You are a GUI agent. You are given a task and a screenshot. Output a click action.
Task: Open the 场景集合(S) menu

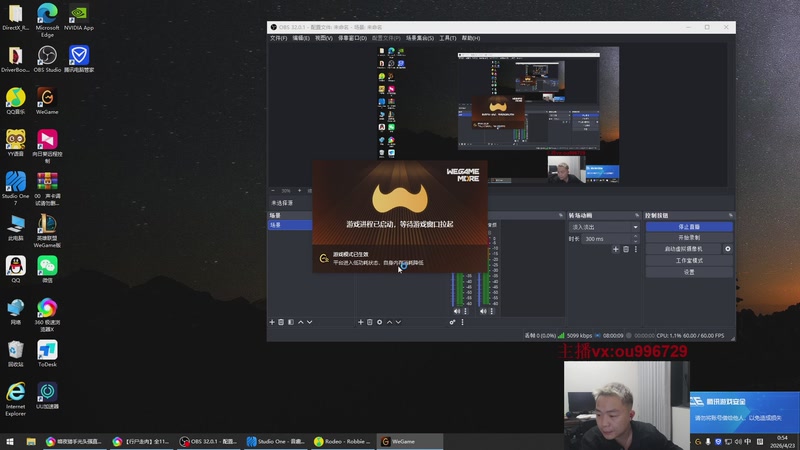(420, 38)
